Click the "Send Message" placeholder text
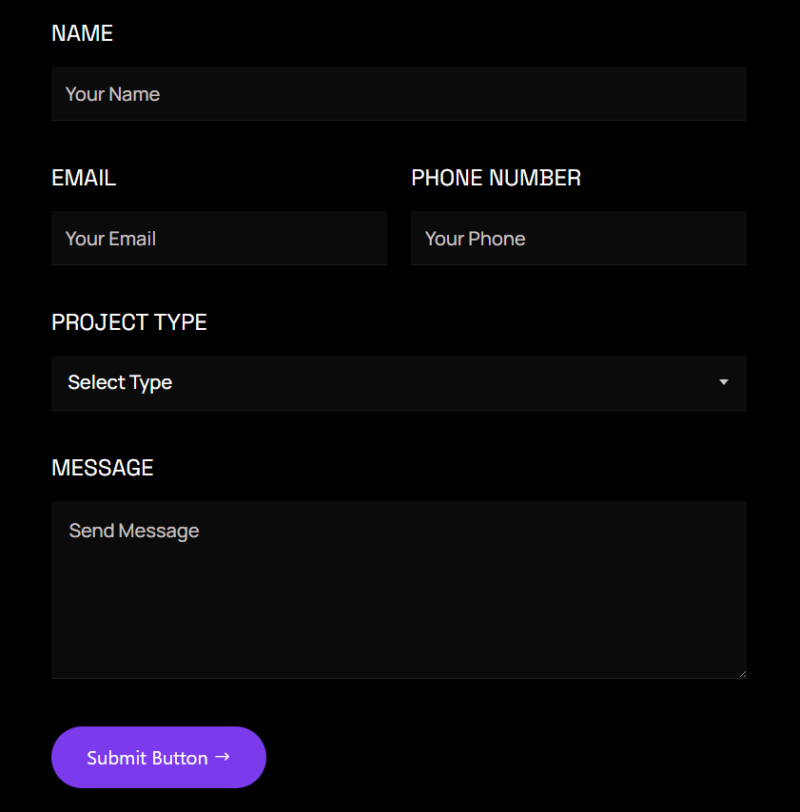This screenshot has width=800, height=812. [x=134, y=531]
